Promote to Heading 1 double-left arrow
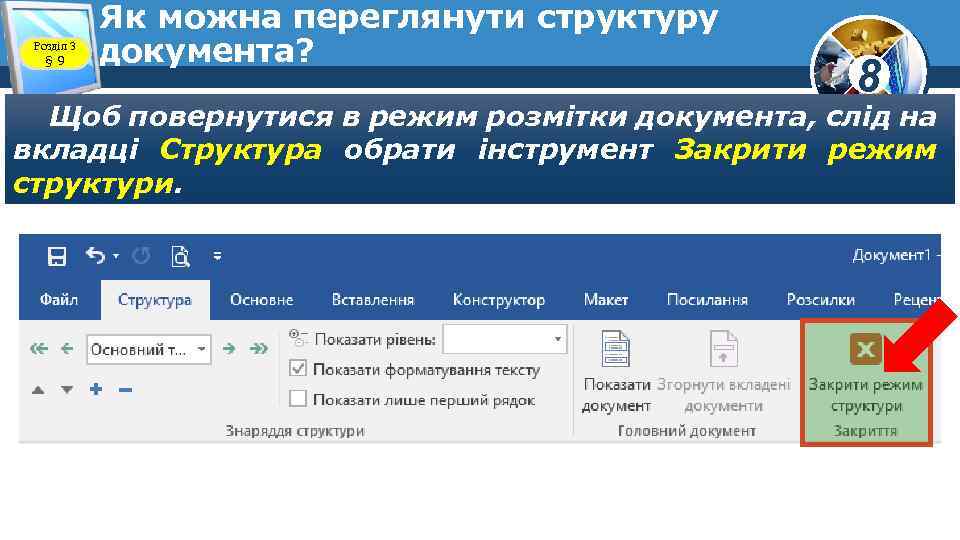This screenshot has width=960, height=540. tap(39, 349)
